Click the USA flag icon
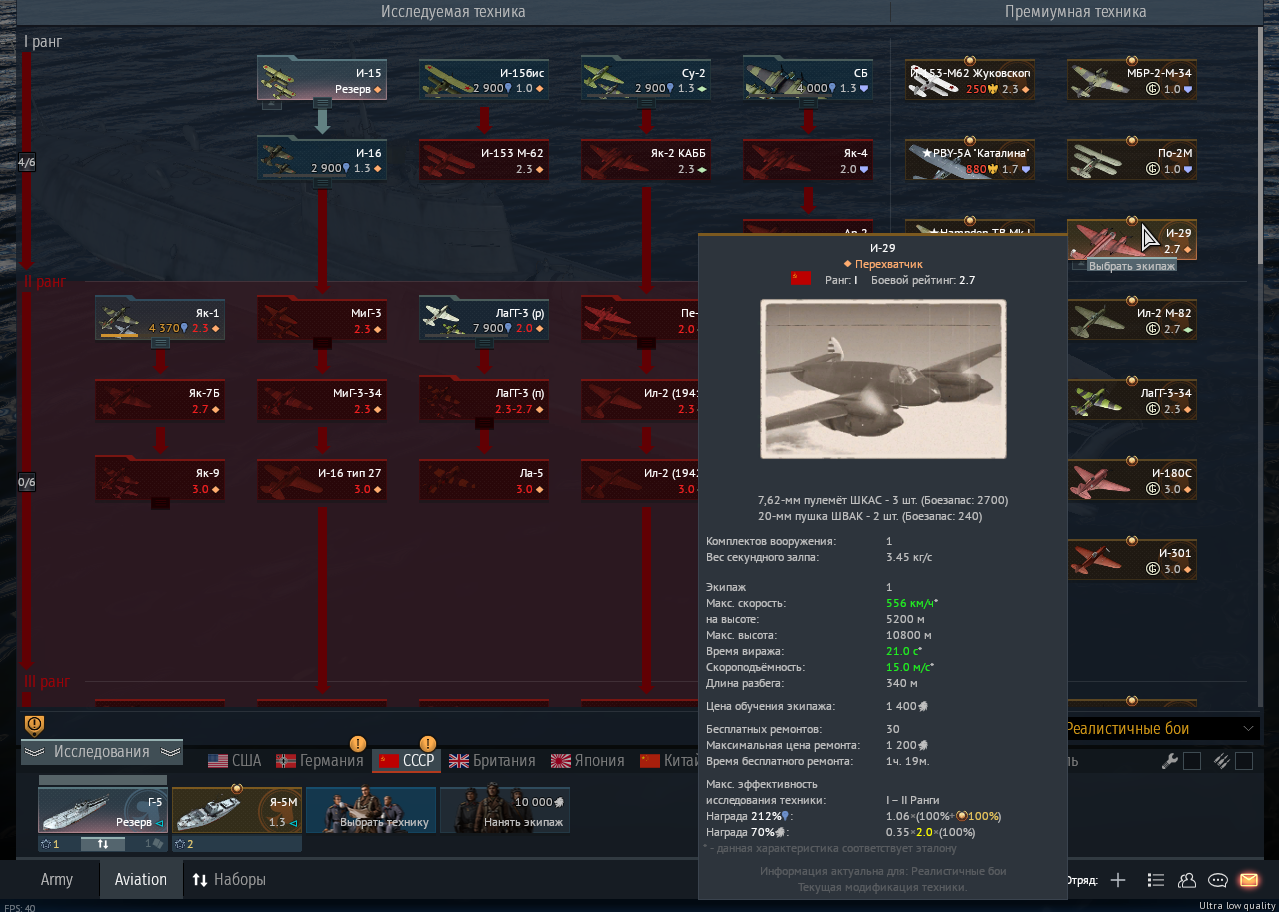Screen dimensions: 1279x912 click(x=218, y=761)
